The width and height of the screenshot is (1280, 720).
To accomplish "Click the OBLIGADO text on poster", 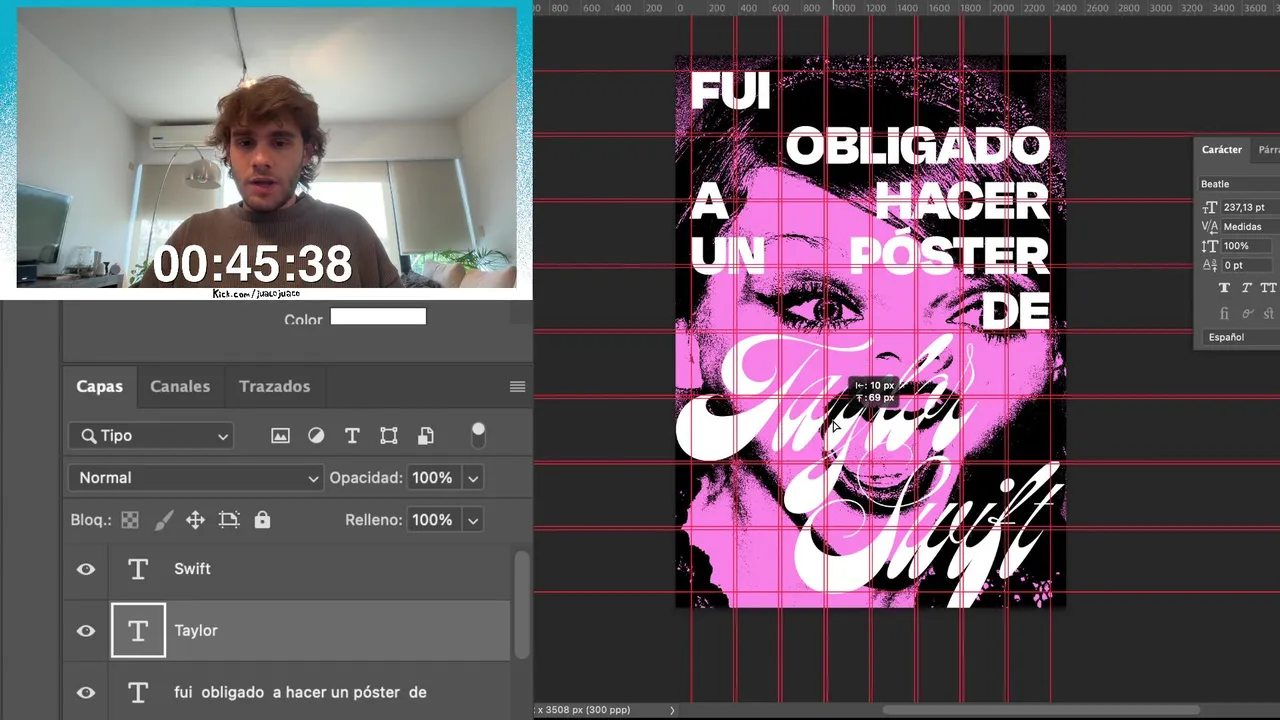I will coord(917,147).
